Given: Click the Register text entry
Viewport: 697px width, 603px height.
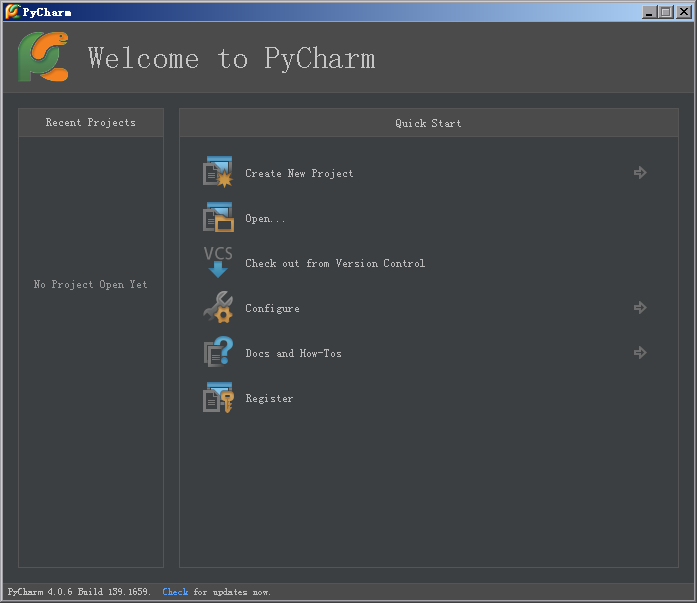Looking at the screenshot, I should (269, 399).
